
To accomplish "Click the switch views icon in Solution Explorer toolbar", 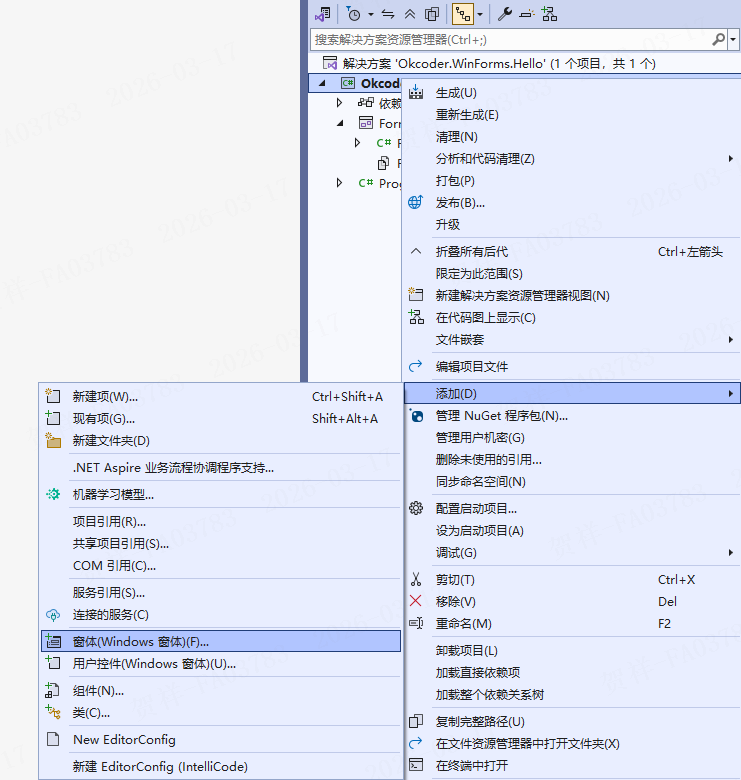I will click(323, 14).
